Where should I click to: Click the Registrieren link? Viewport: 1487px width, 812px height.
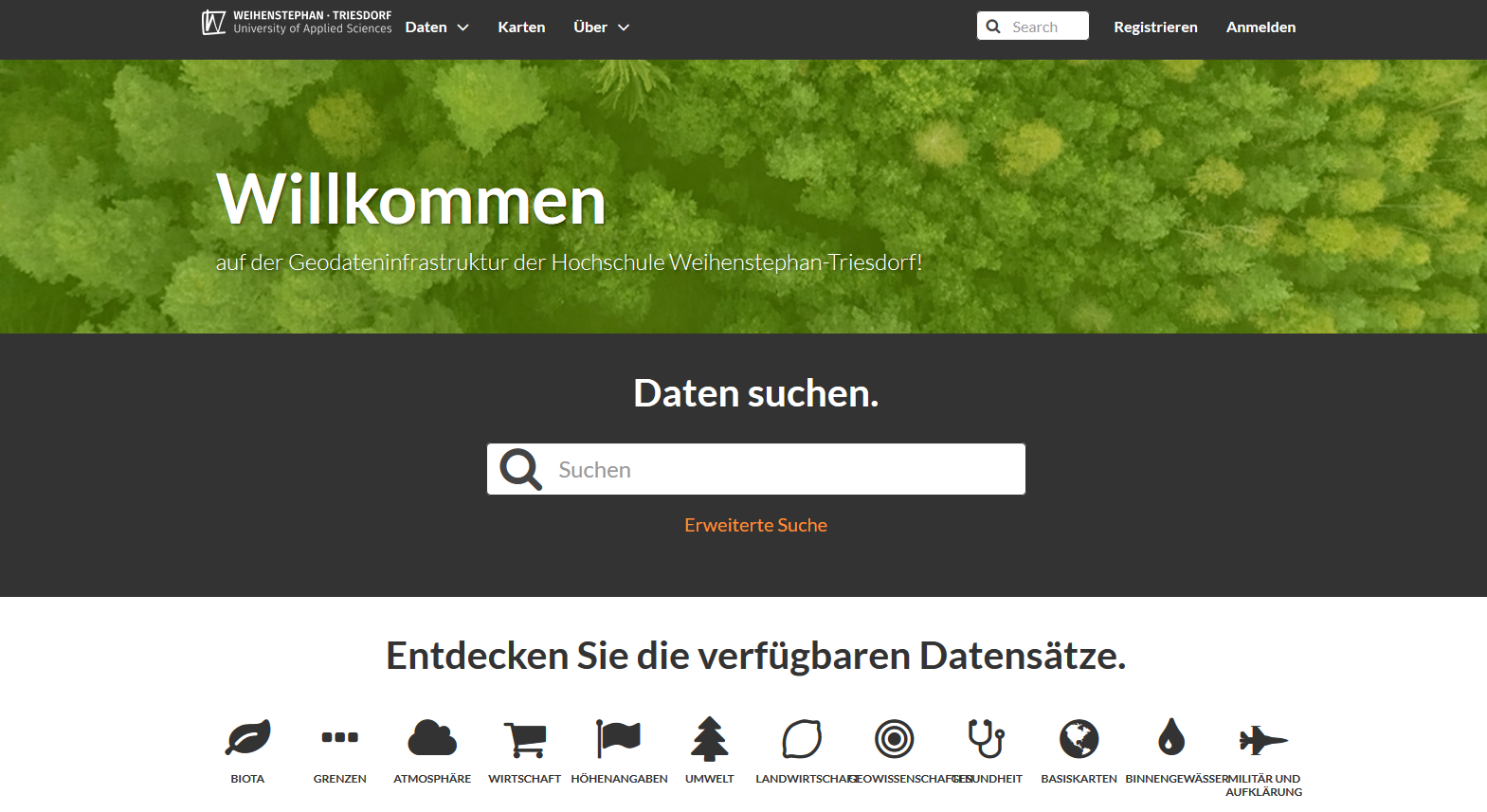click(1155, 27)
